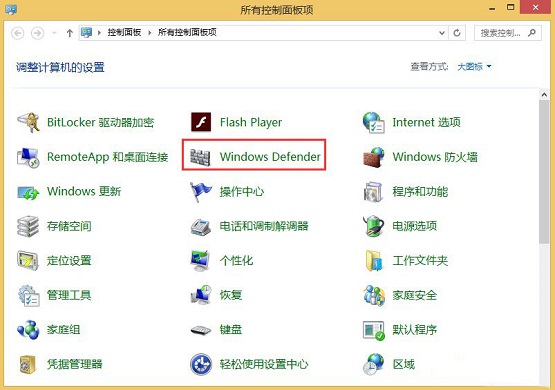Viewport: 555px width, 390px height.
Task: Click the Windows Defender text link
Action: 270,157
